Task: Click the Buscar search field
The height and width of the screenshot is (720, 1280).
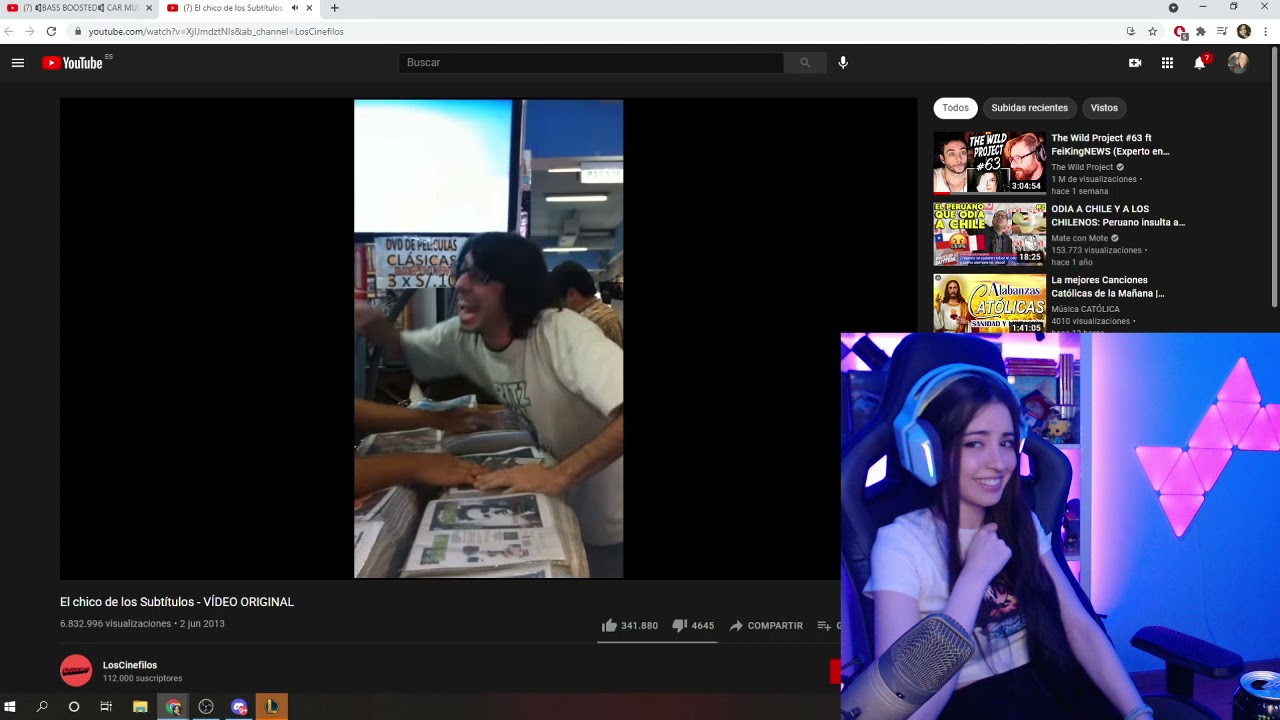Action: click(591, 63)
